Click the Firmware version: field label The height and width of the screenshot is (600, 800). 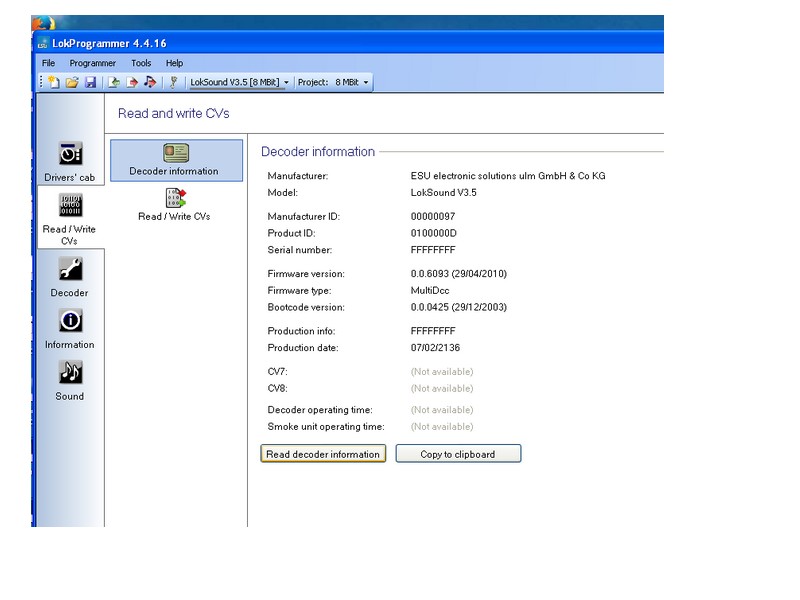point(306,274)
